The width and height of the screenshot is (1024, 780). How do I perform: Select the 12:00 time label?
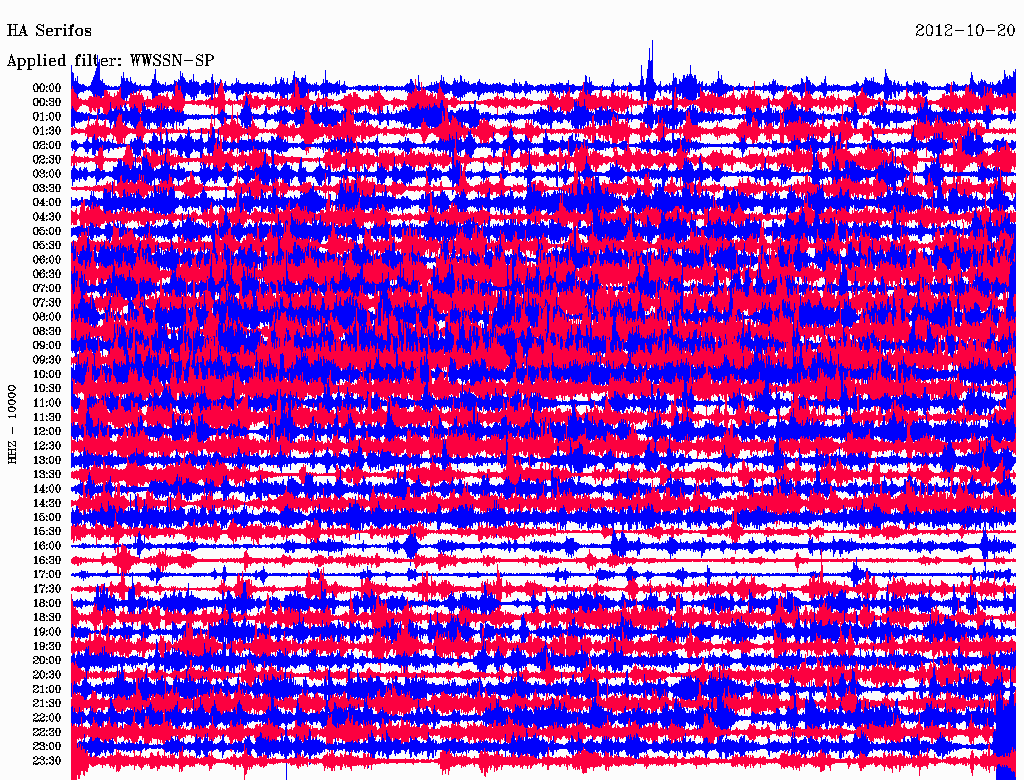click(47, 431)
